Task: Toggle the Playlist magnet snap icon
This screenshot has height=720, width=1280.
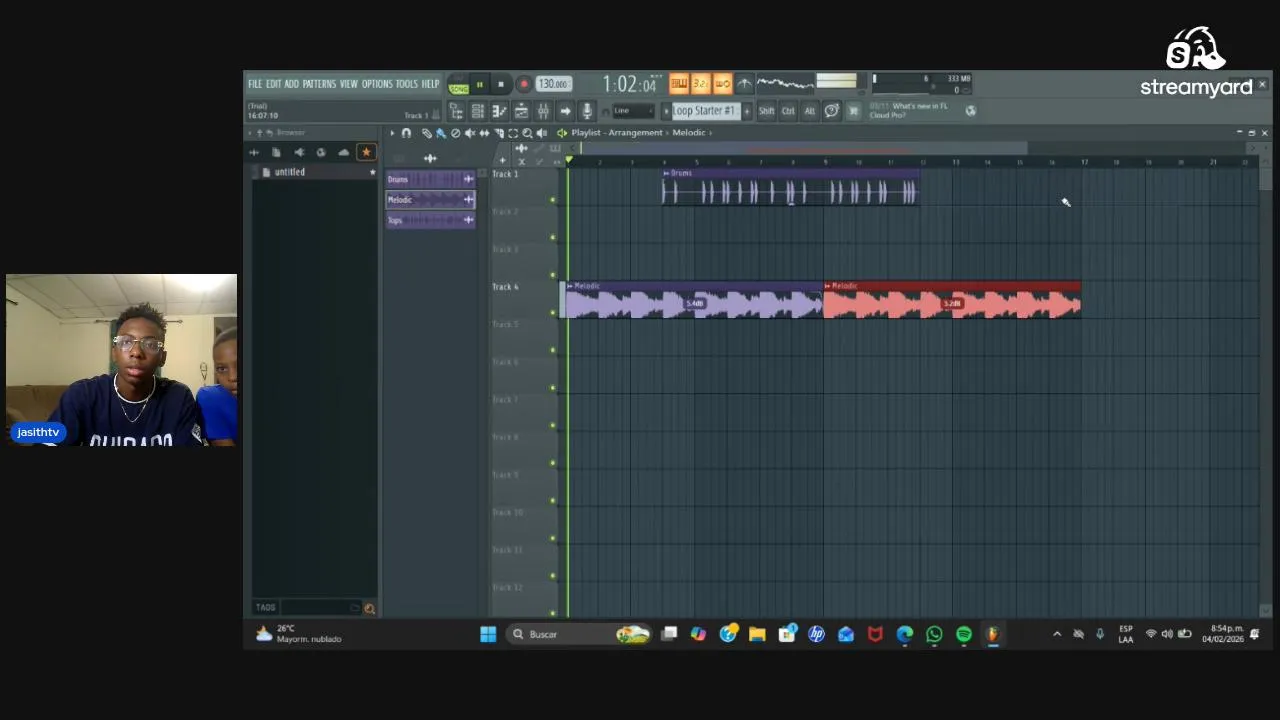Action: tap(407, 133)
